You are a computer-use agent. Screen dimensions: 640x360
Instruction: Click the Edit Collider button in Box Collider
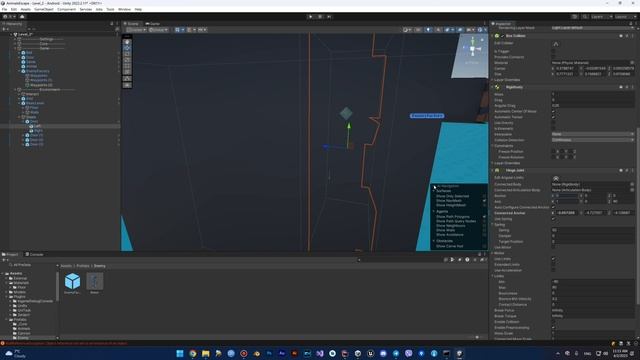point(556,43)
